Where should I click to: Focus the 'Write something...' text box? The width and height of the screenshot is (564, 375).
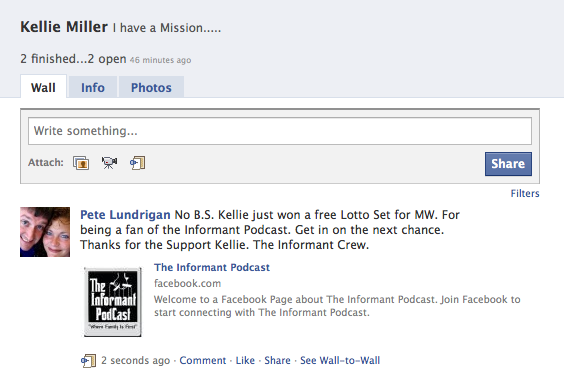[x=280, y=131]
